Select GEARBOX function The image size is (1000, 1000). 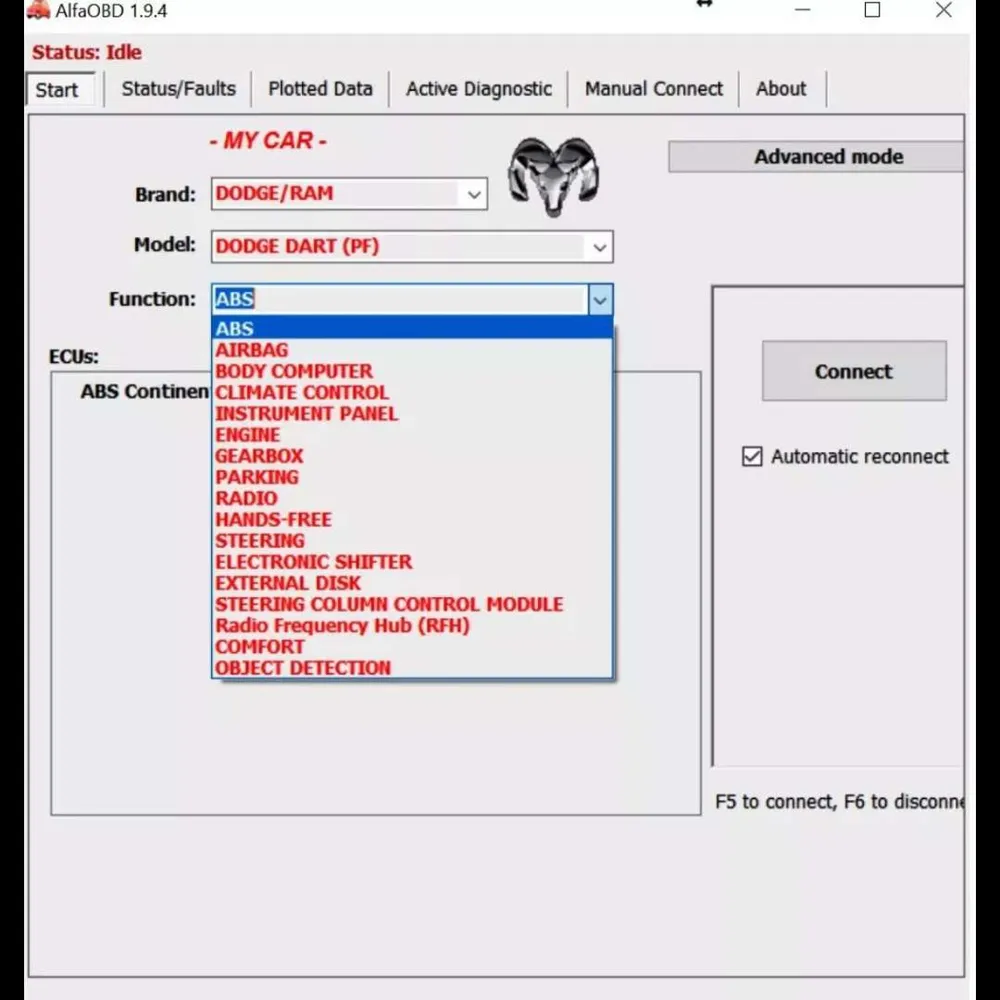tap(412, 455)
